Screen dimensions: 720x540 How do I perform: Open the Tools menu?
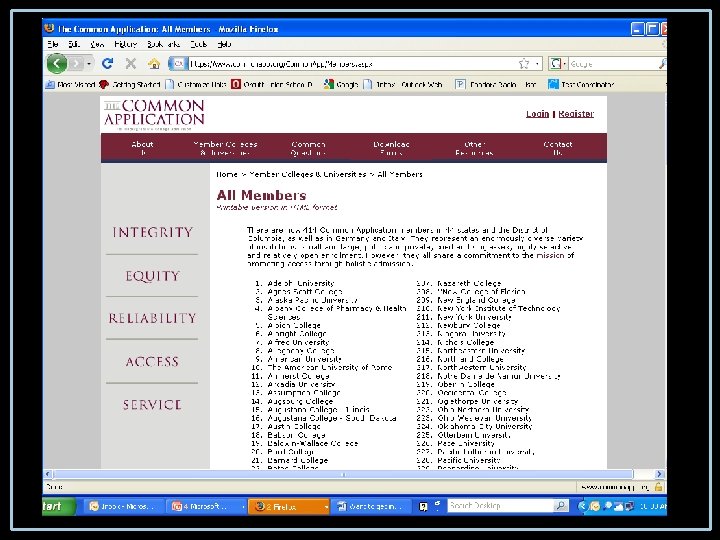point(198,44)
